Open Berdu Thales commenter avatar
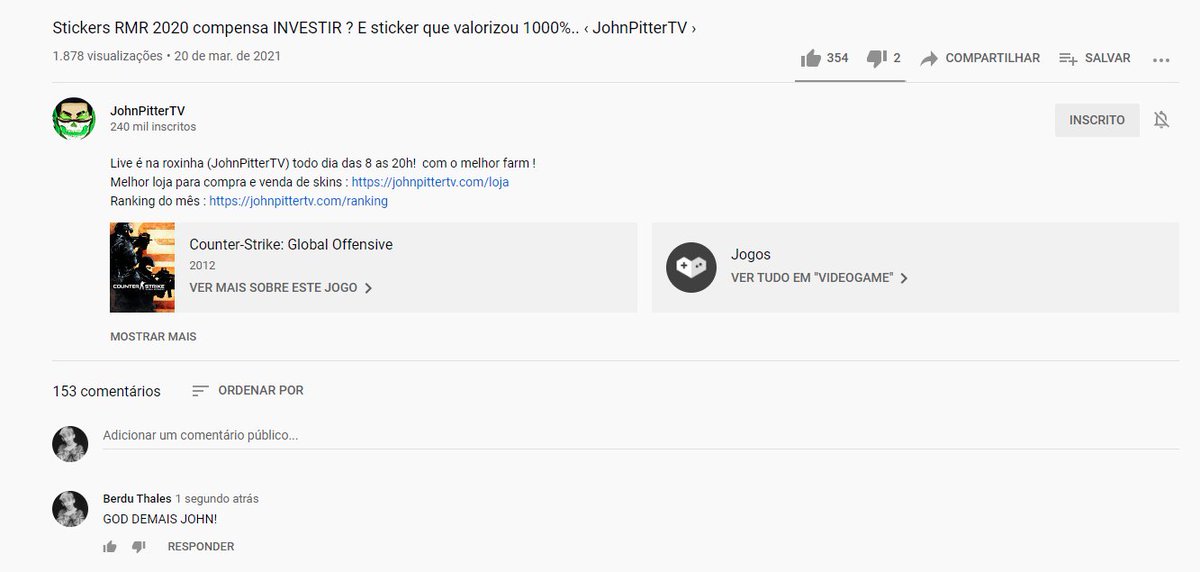Image resolution: width=1200 pixels, height=572 pixels. point(70,509)
